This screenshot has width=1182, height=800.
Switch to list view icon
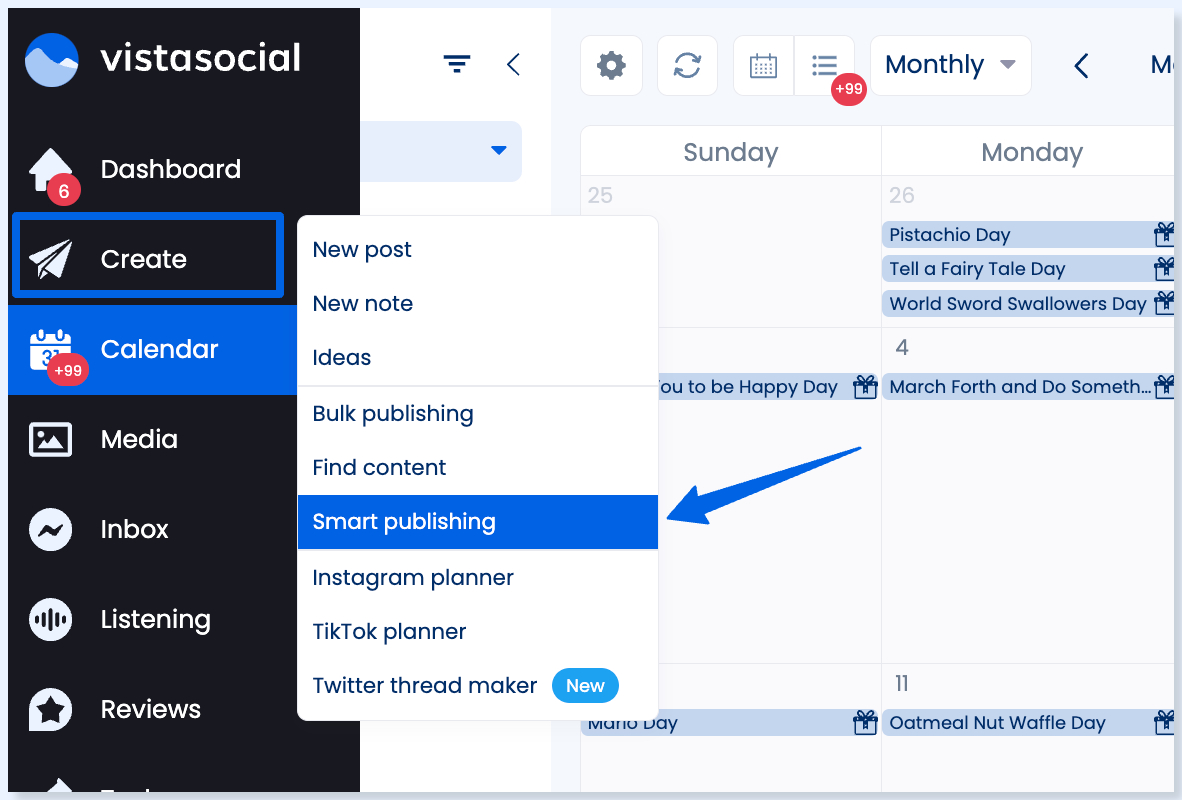824,66
